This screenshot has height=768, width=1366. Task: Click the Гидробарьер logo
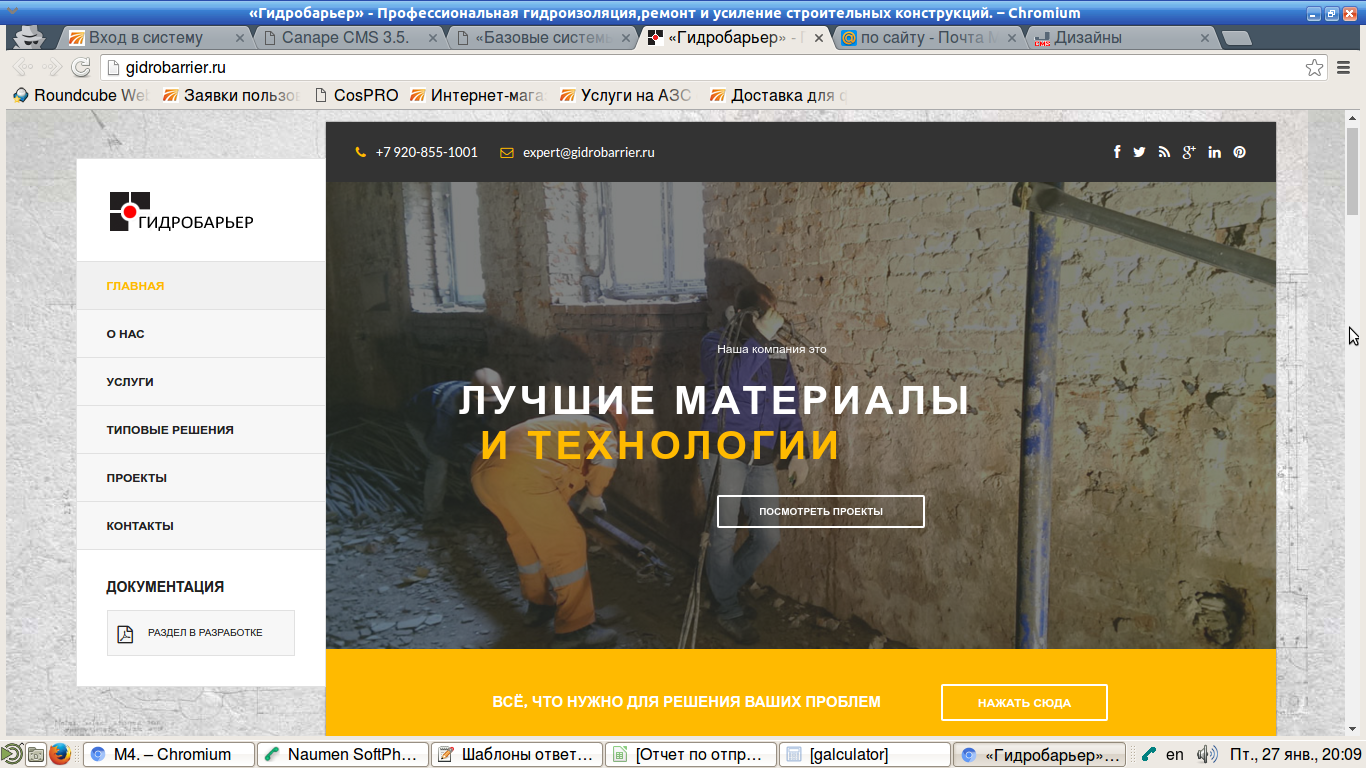[x=181, y=211]
